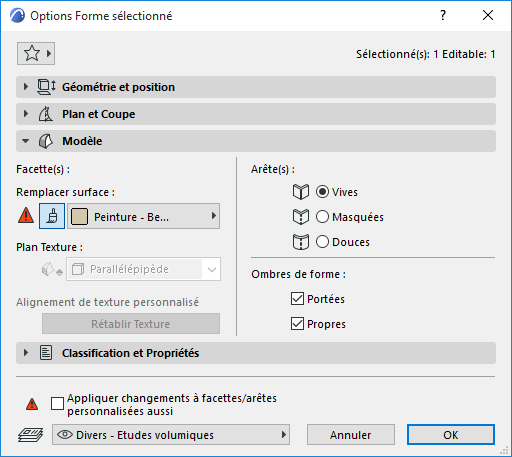The height and width of the screenshot is (457, 512).
Task: Click the eye icon in layer selector
Action: click(x=65, y=434)
